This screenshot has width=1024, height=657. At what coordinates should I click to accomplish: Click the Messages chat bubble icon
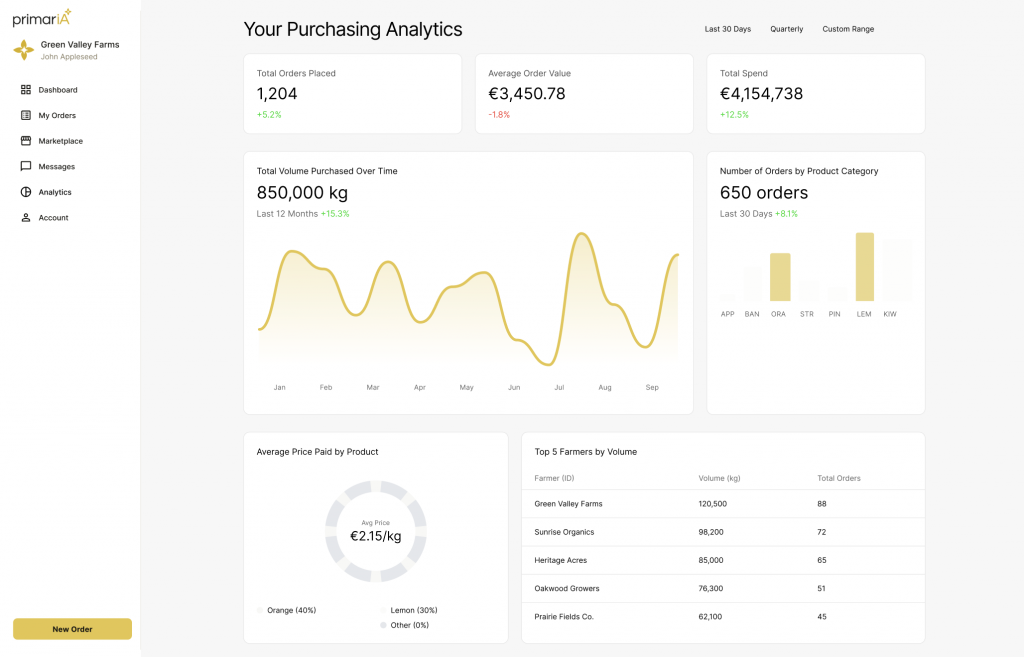click(26, 167)
